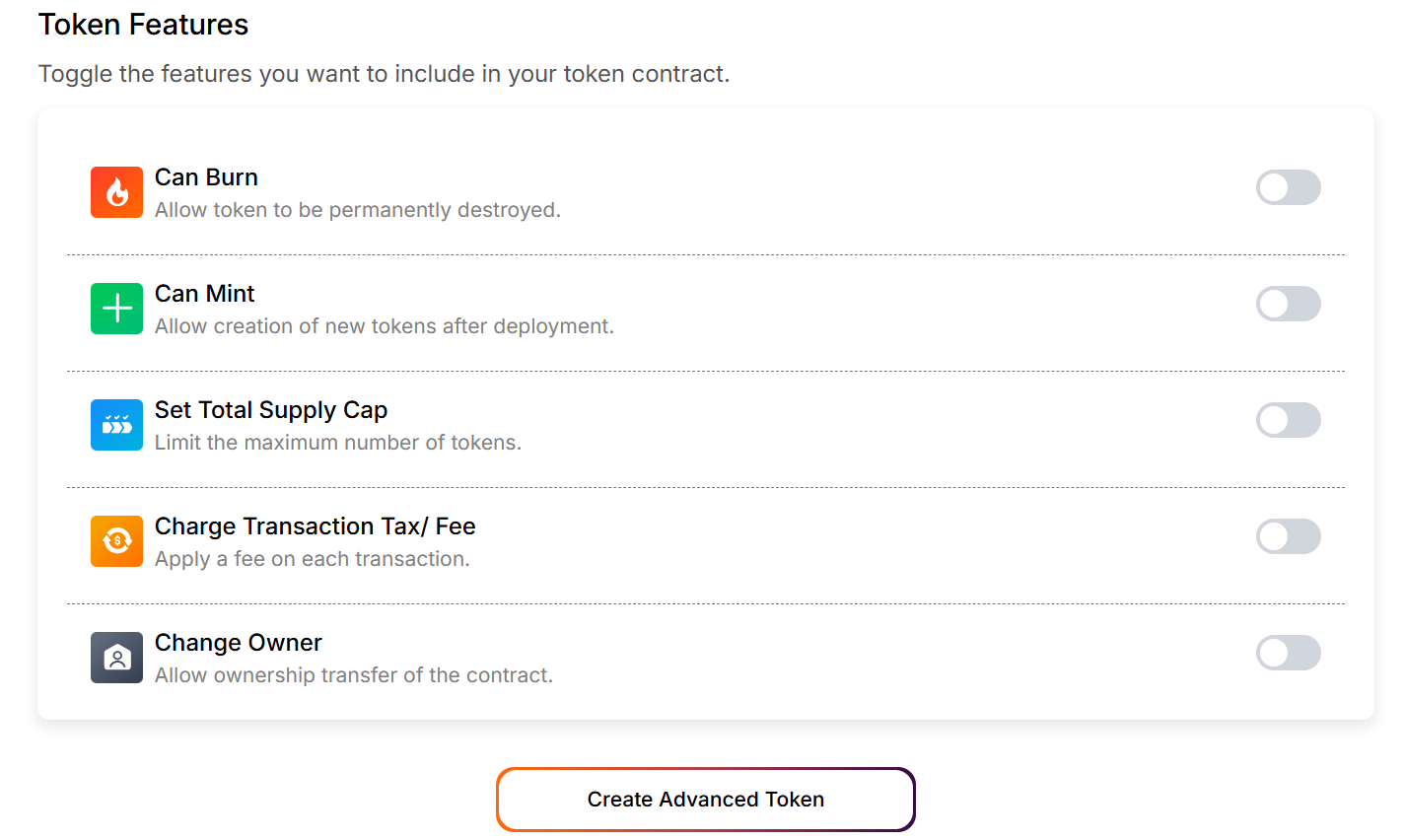The image size is (1405, 840).
Task: Click the Can Mint feature title
Action: (204, 294)
